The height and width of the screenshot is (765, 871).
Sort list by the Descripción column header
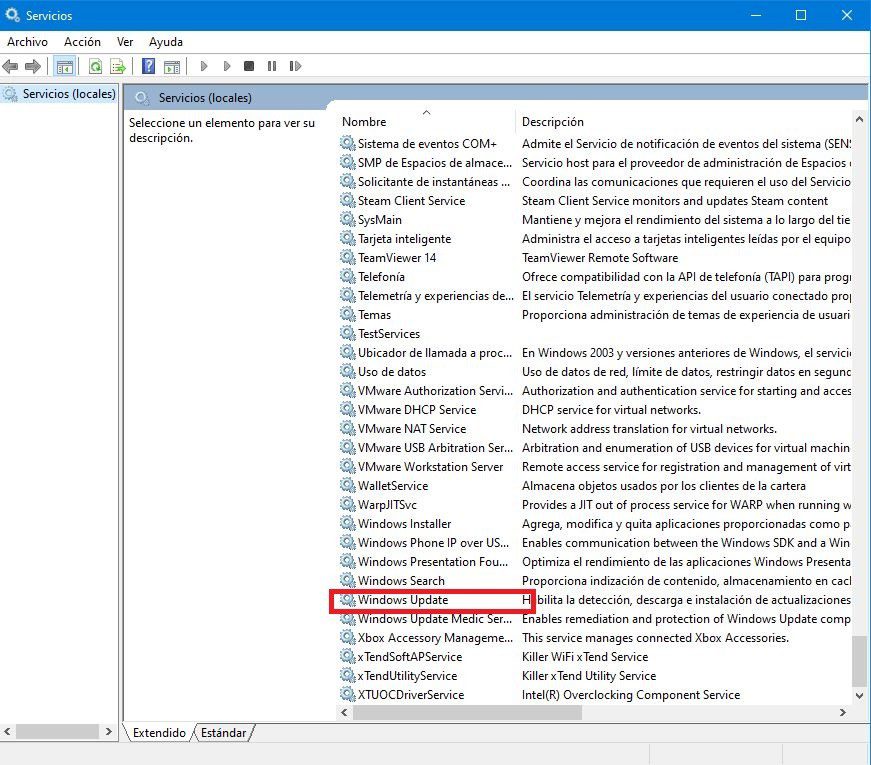684,122
